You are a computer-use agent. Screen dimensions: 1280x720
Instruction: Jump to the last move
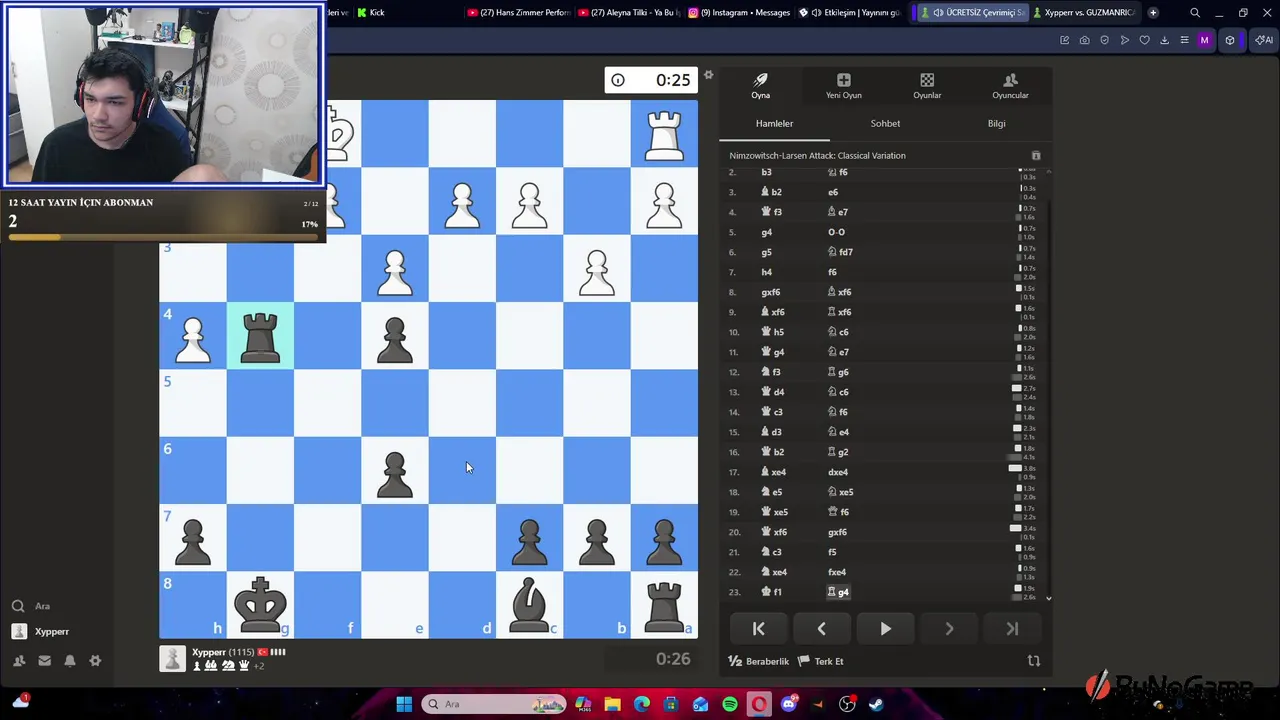(x=1012, y=629)
